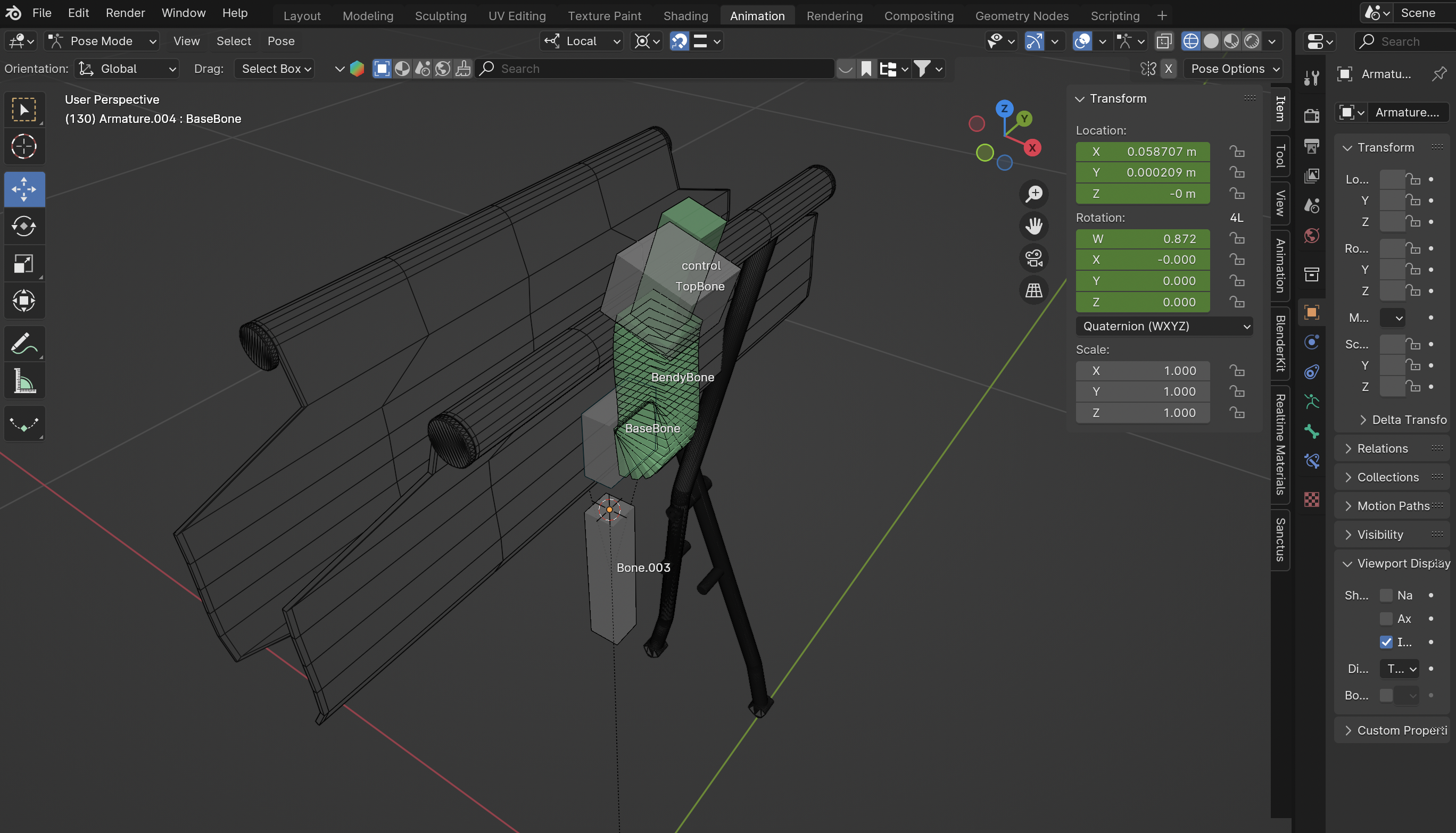Viewport: 1456px width, 833px height.
Task: Open the Tool sidebar tab
Action: coord(1280,156)
